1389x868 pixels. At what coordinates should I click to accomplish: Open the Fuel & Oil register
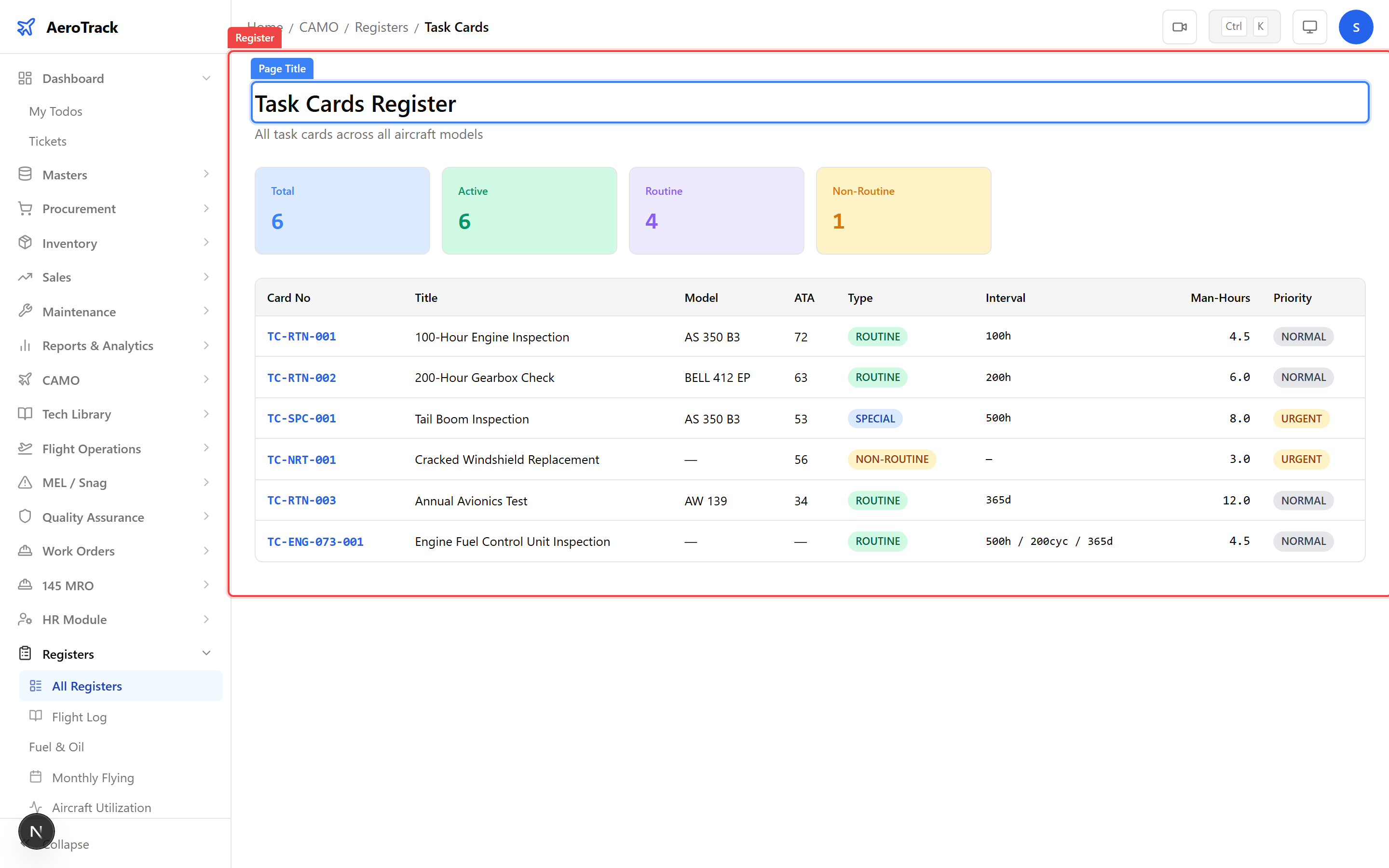[x=56, y=746]
